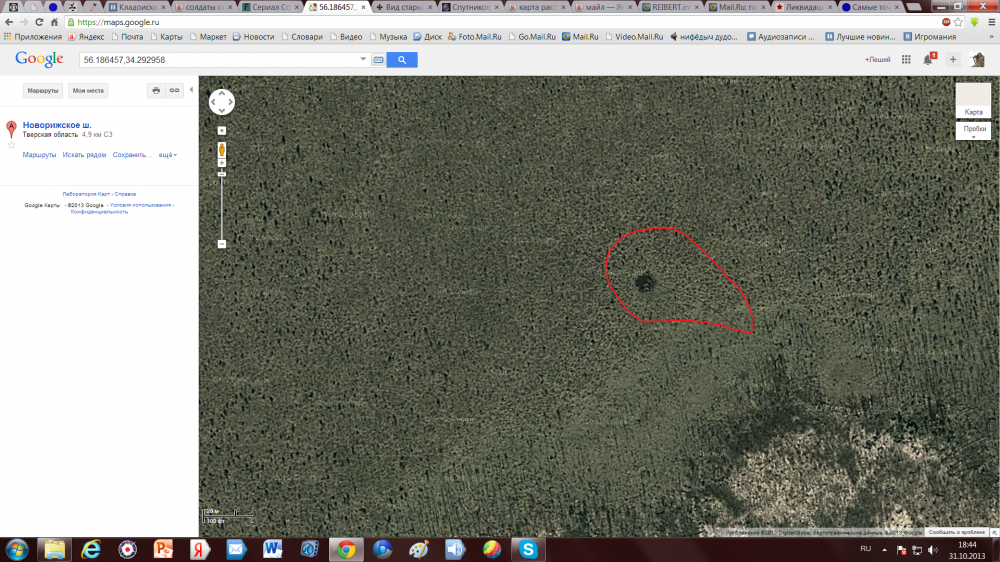
Task: Pan the map down with arrow
Action: pos(222,110)
